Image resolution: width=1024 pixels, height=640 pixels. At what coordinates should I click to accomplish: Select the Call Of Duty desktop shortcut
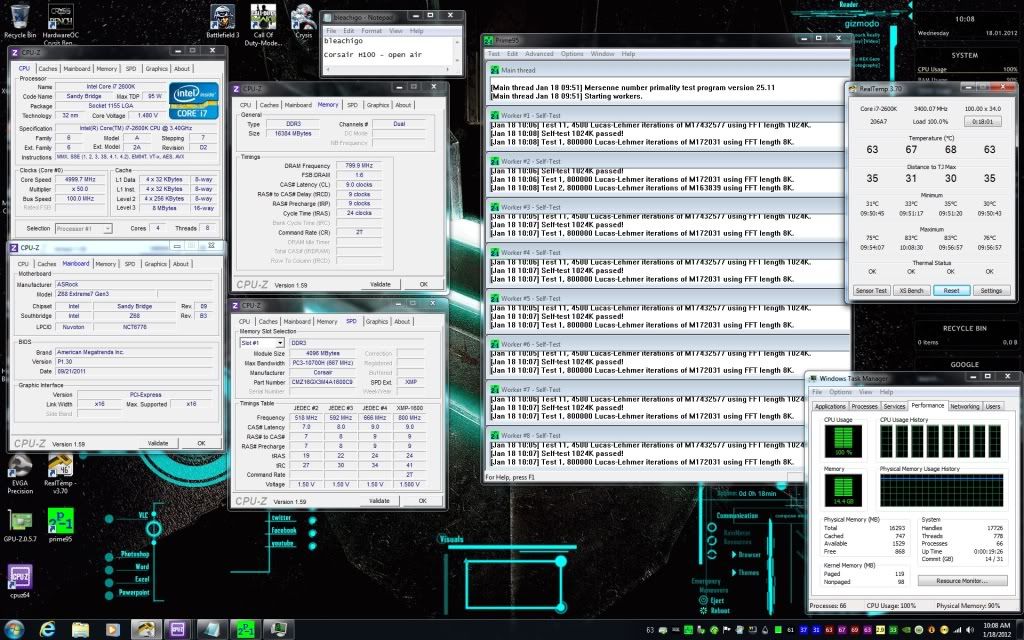click(x=263, y=24)
